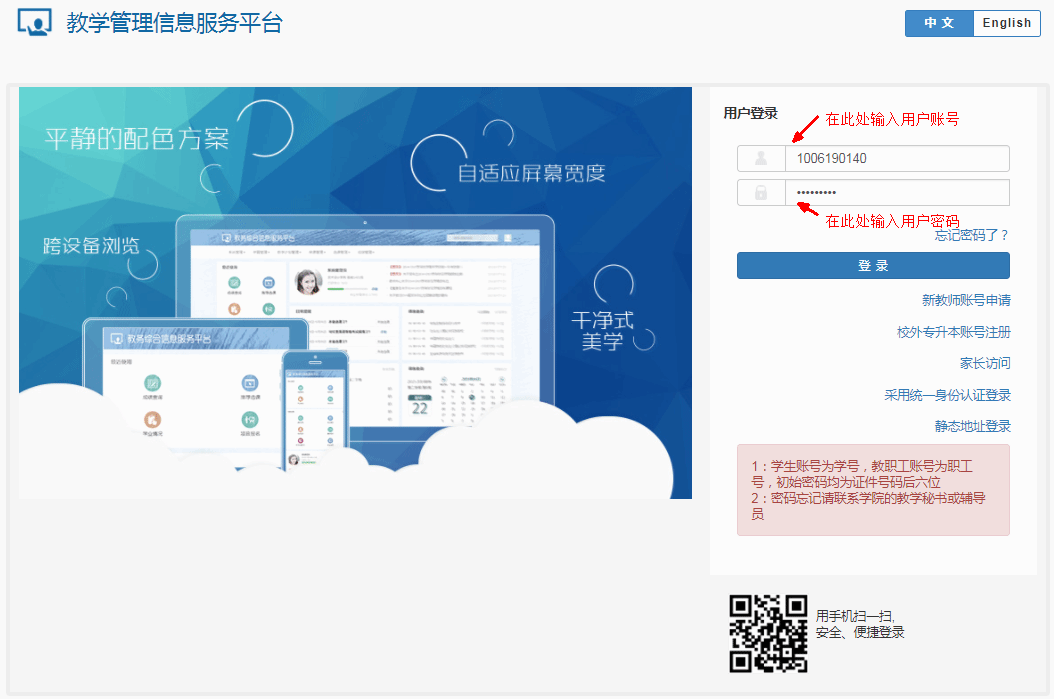Focus the username field containing 1006190140

tap(896, 158)
